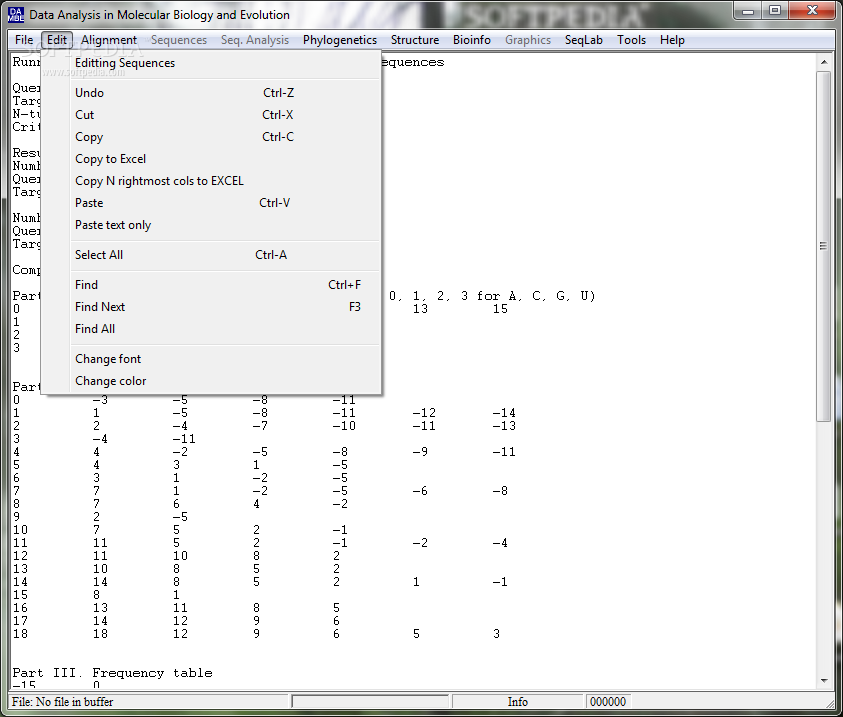The image size is (843, 717).
Task: Select the Find menu entry
Action: pyautogui.click(x=211, y=284)
